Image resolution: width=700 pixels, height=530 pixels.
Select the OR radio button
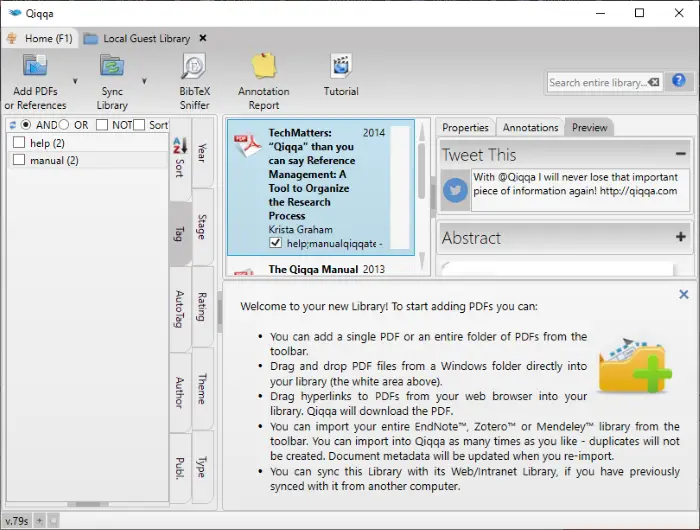64,125
